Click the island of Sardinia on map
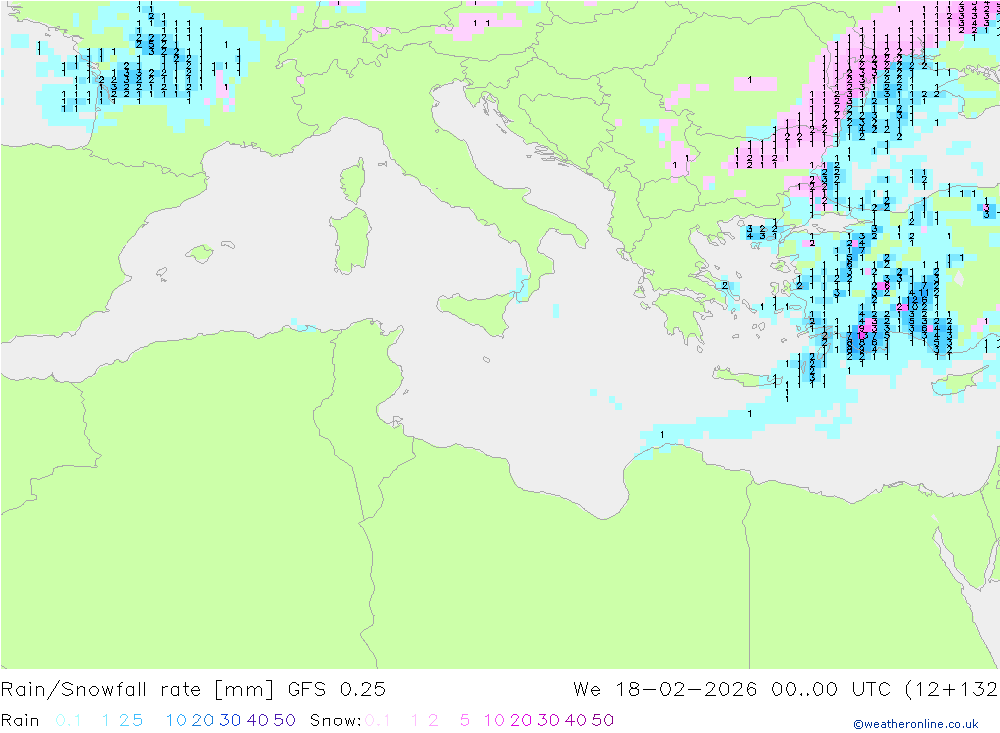Image resolution: width=1000 pixels, height=733 pixels. pyautogui.click(x=351, y=241)
